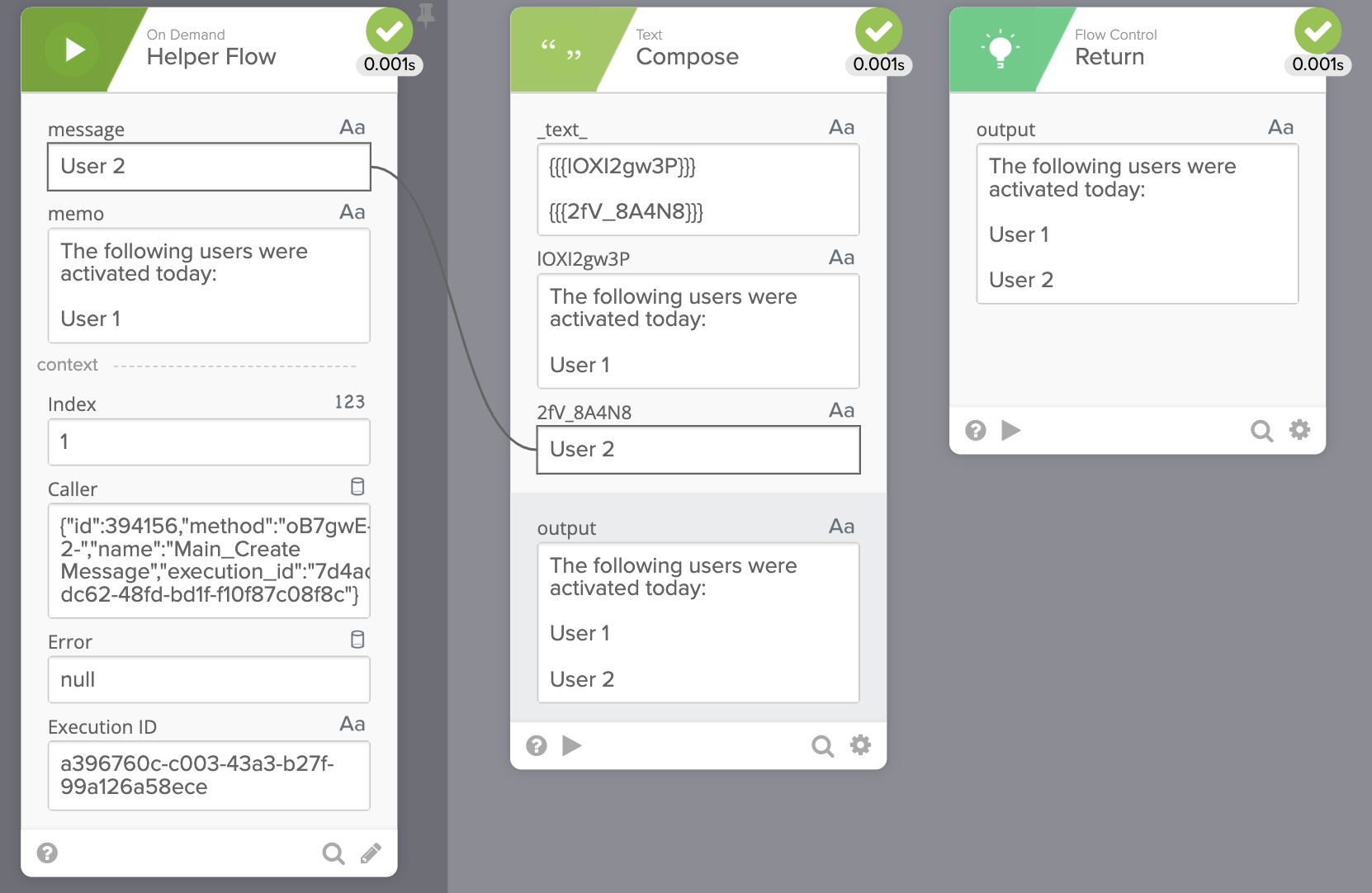Click the pin icon above Helper Flow

pos(426,14)
